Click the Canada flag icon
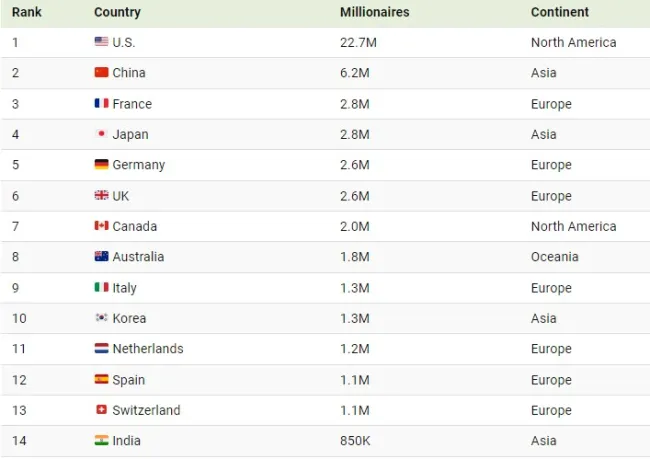Image resolution: width=650 pixels, height=459 pixels. [101, 226]
